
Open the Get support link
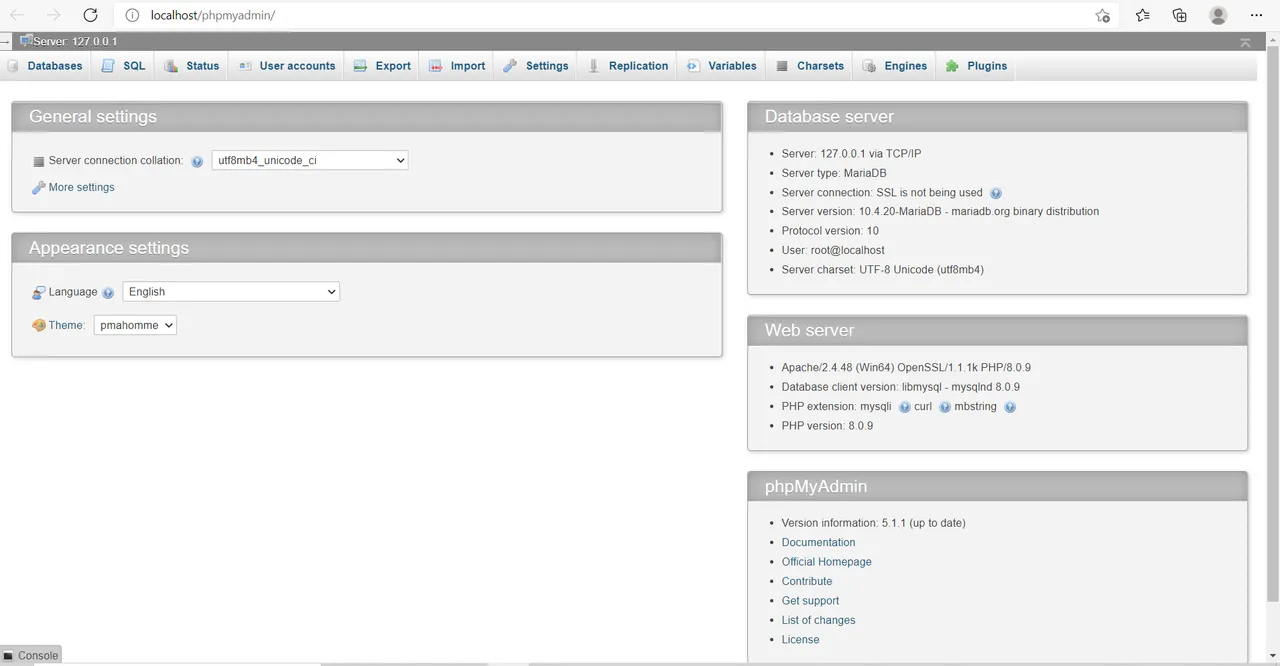(x=810, y=601)
